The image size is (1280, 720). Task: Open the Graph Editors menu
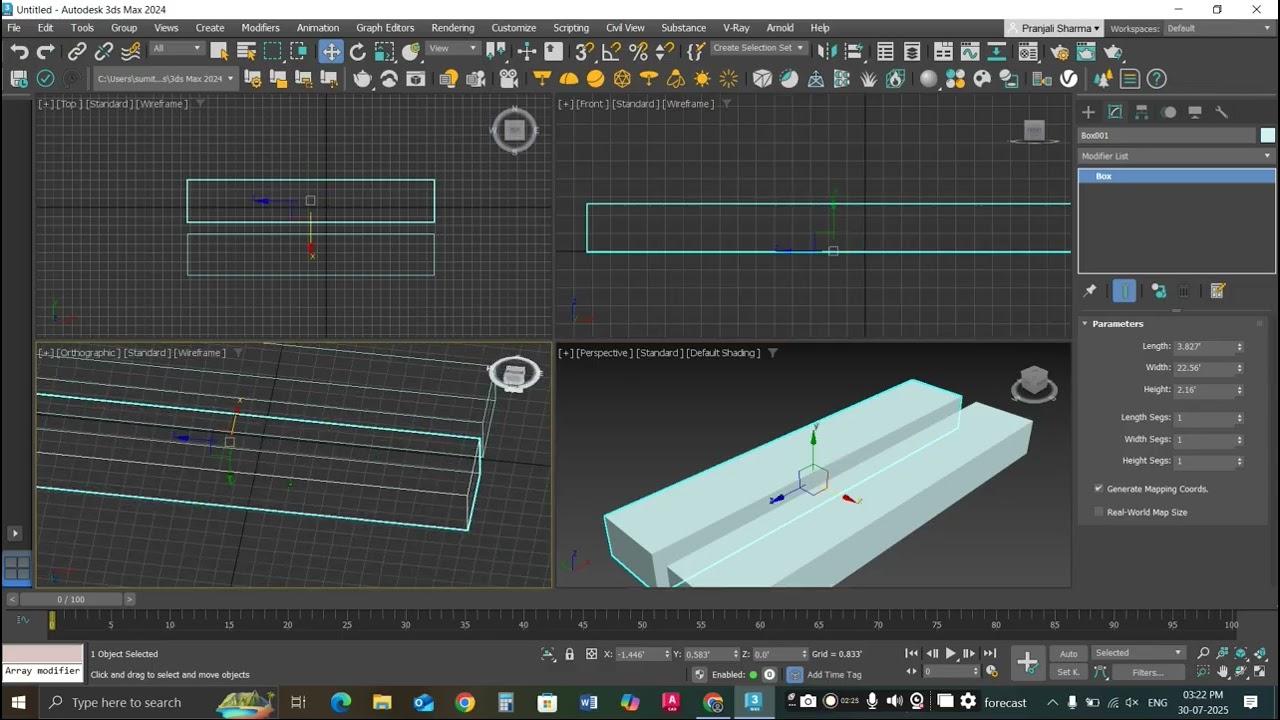[385, 28]
